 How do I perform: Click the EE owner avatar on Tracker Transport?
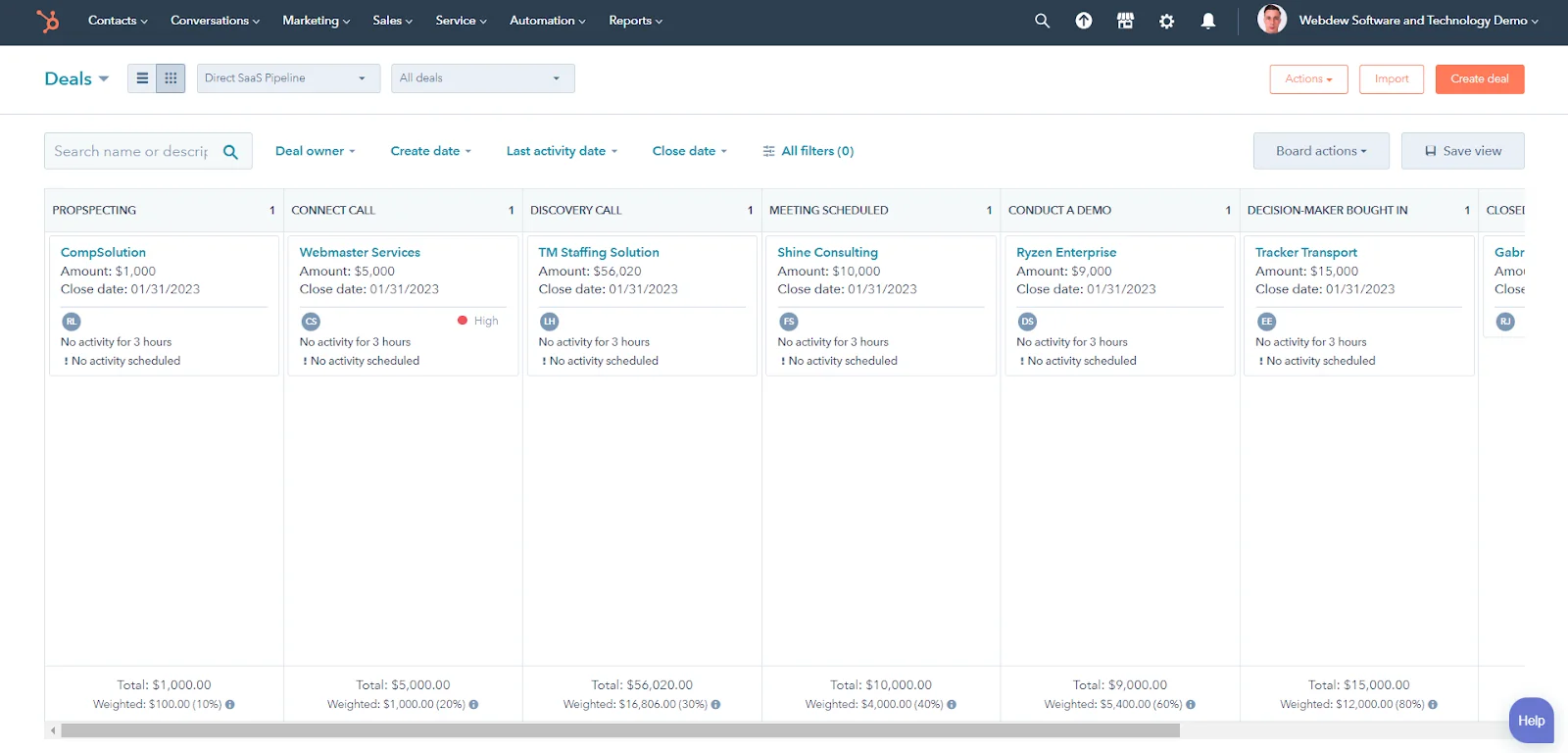(1266, 322)
